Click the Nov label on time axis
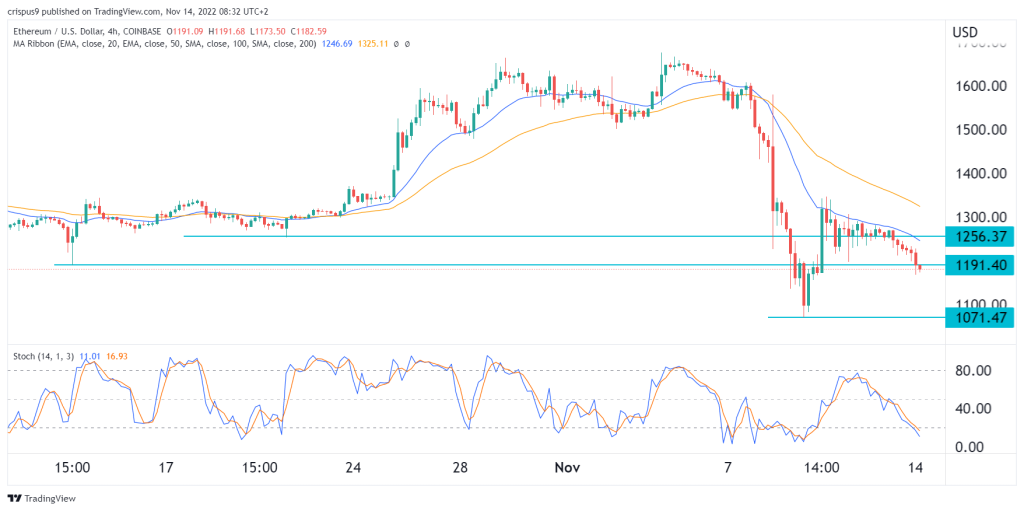This screenshot has width=1024, height=511. pyautogui.click(x=566, y=468)
